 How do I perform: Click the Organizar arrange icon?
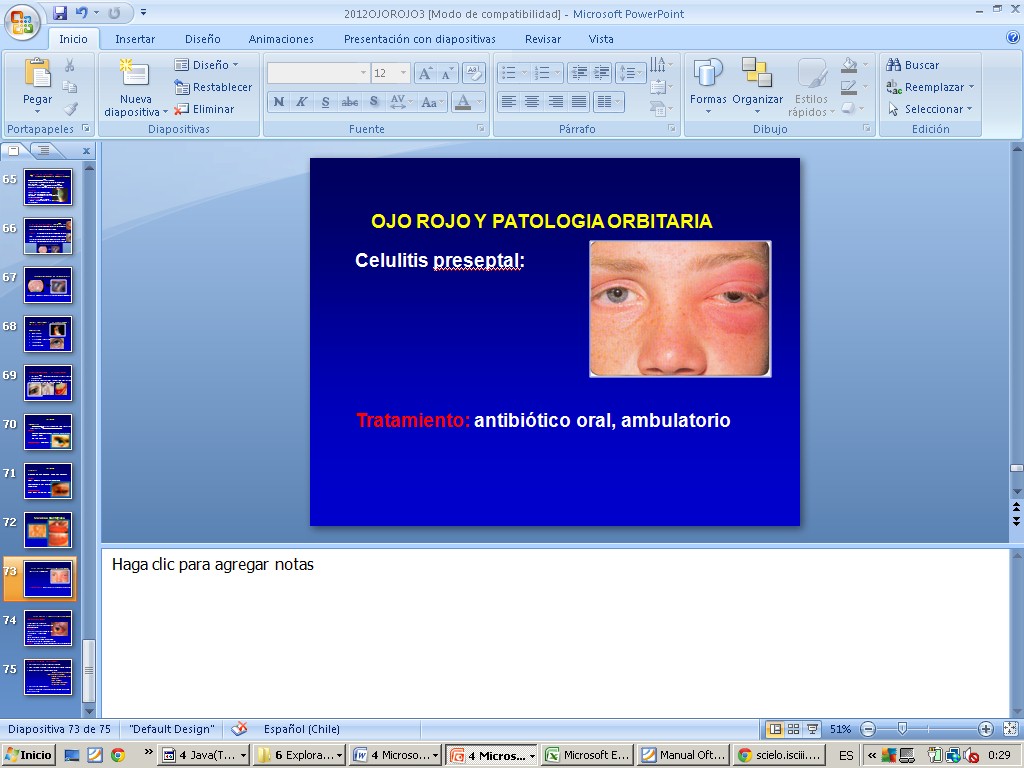point(757,76)
